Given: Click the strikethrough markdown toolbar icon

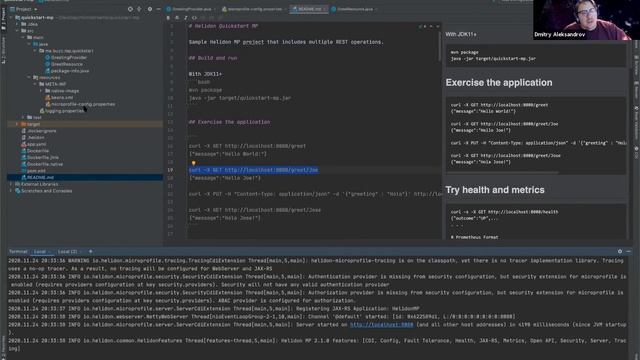Looking at the screenshot, I should [x=177, y=18].
